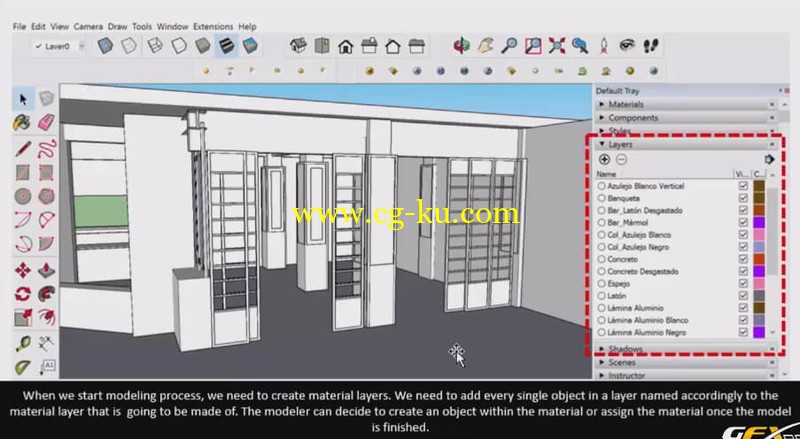Expand the Components tray panel
Viewport: 800px width, 439px height.
tap(686, 117)
